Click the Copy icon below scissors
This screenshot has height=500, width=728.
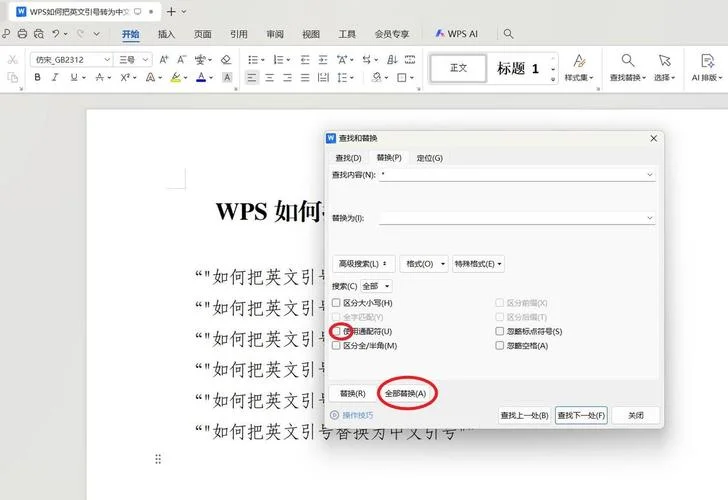coord(13,78)
